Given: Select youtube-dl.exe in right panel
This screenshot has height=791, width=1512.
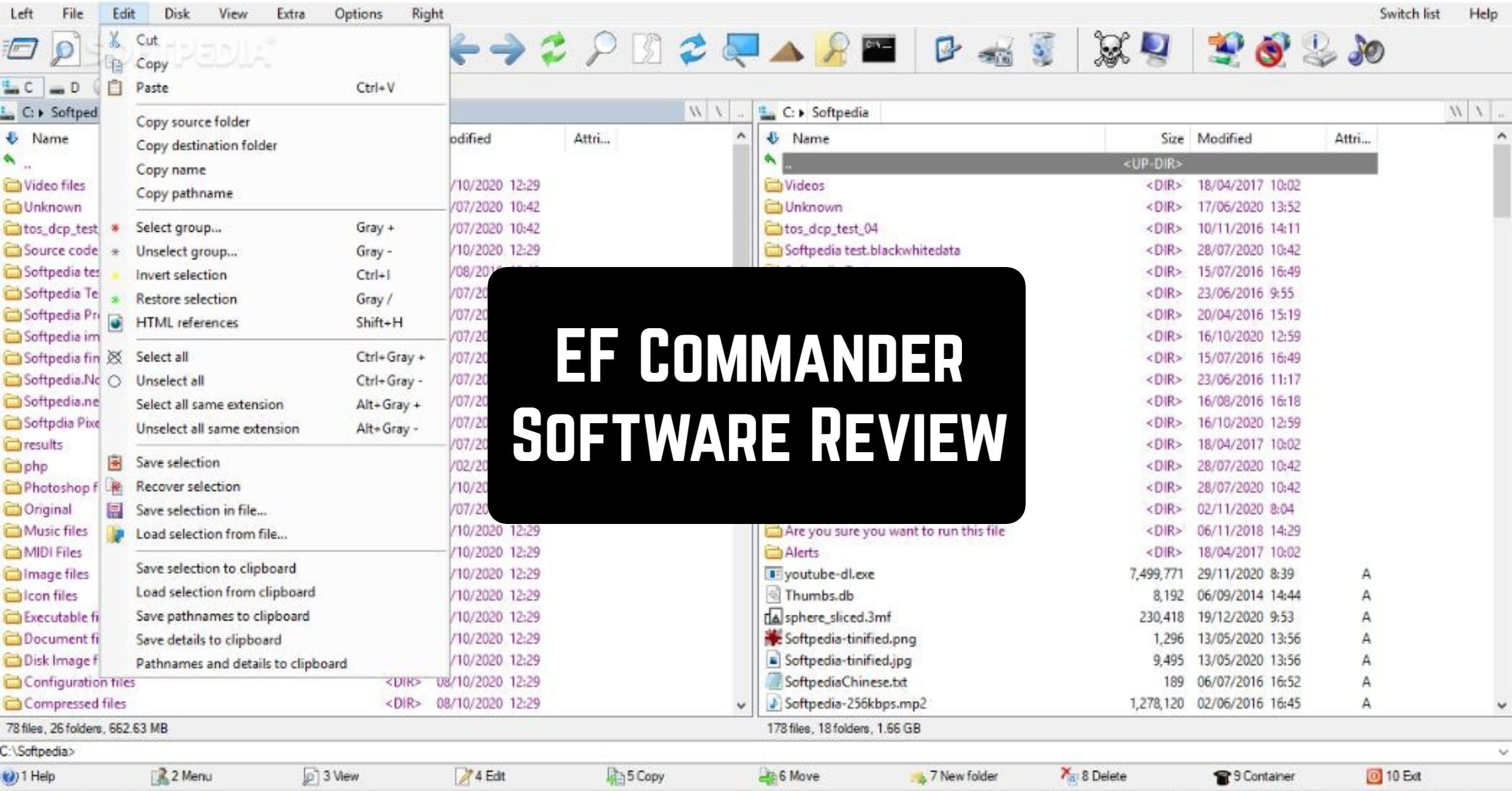Looking at the screenshot, I should (829, 574).
